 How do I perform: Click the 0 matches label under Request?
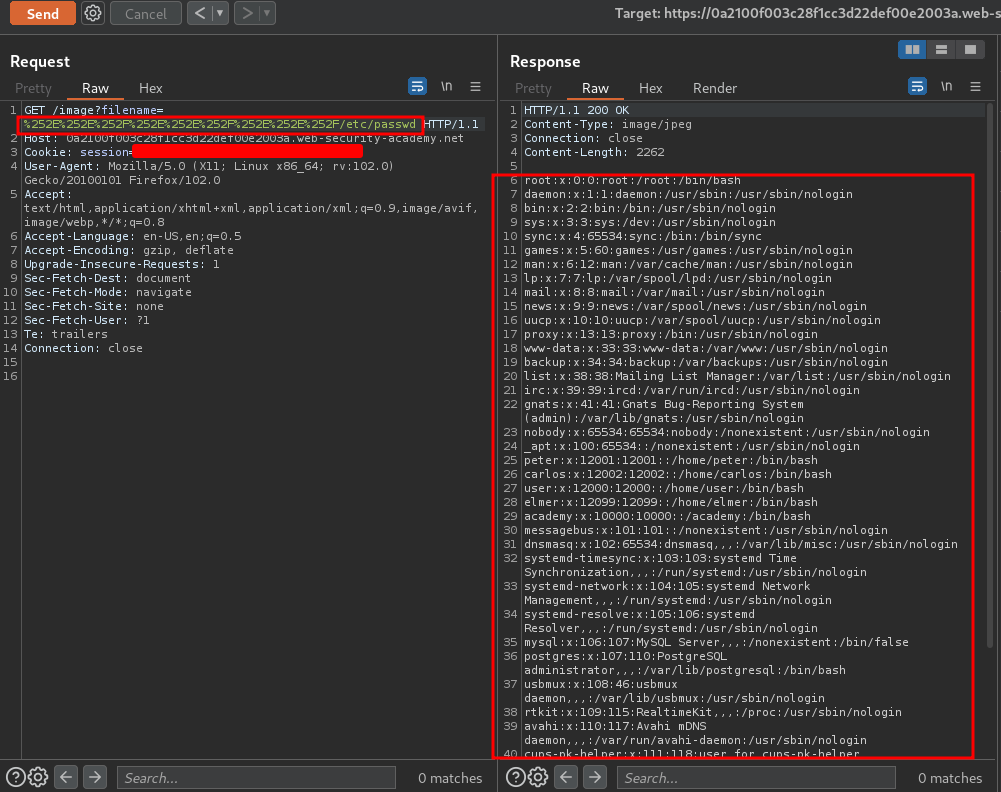(x=450, y=778)
